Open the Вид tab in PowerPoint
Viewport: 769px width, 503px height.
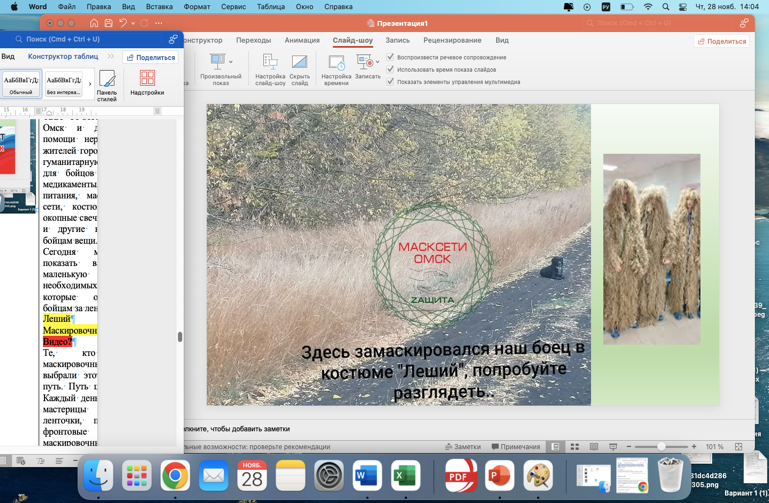coord(502,40)
